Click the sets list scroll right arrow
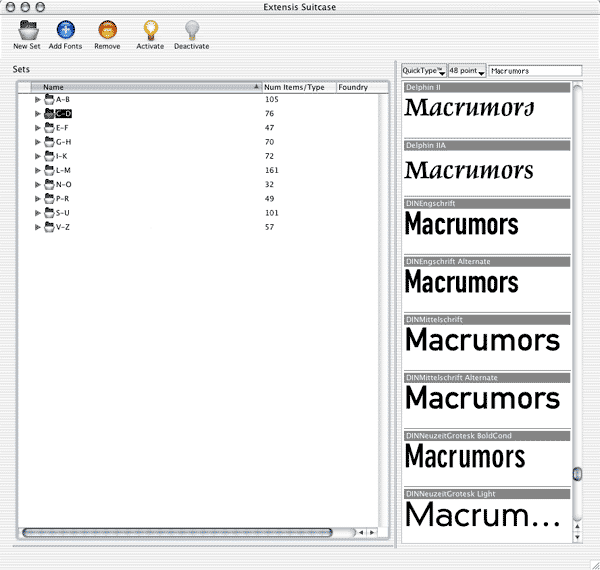Viewport: 600px width, 570px height. point(372,533)
